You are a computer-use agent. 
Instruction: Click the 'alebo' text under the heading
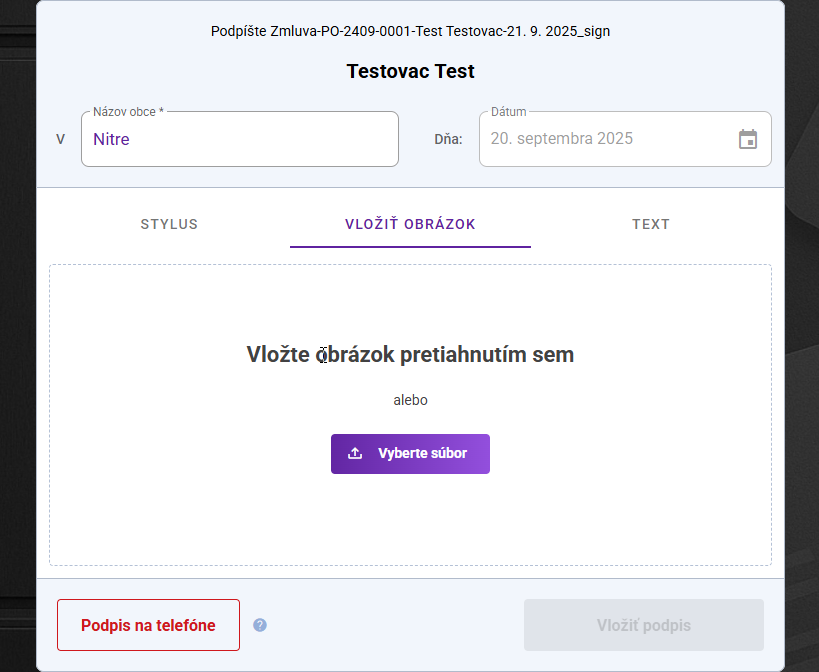click(x=410, y=400)
